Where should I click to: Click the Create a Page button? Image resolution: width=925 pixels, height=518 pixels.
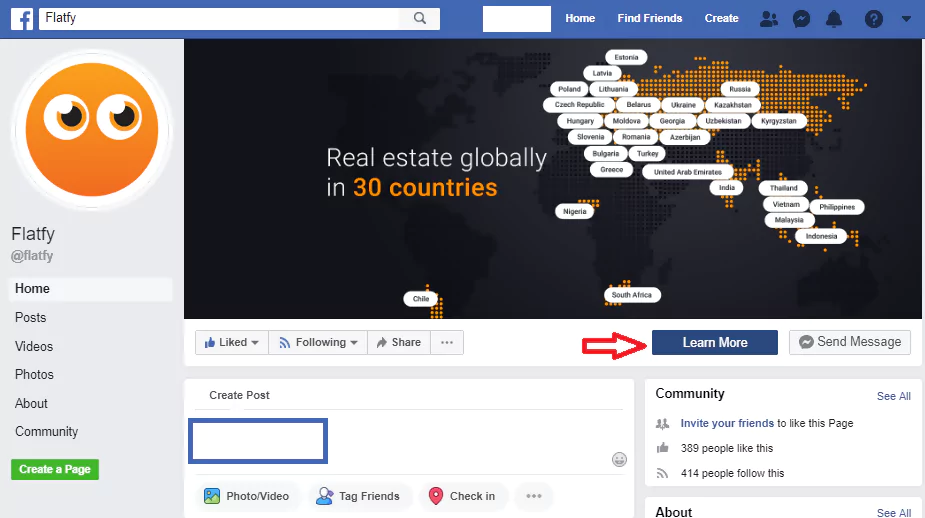55,469
